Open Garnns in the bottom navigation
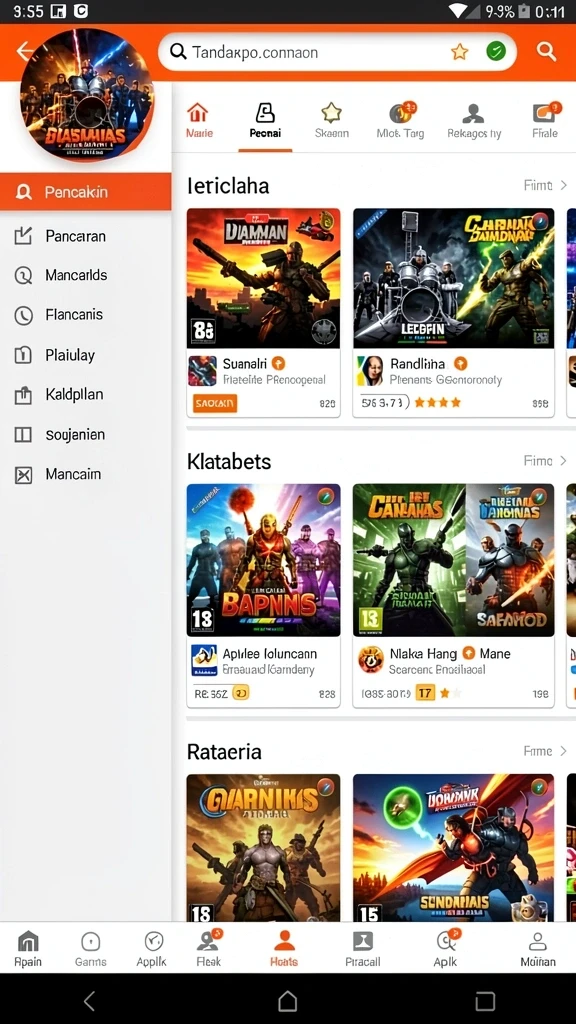 coord(90,949)
